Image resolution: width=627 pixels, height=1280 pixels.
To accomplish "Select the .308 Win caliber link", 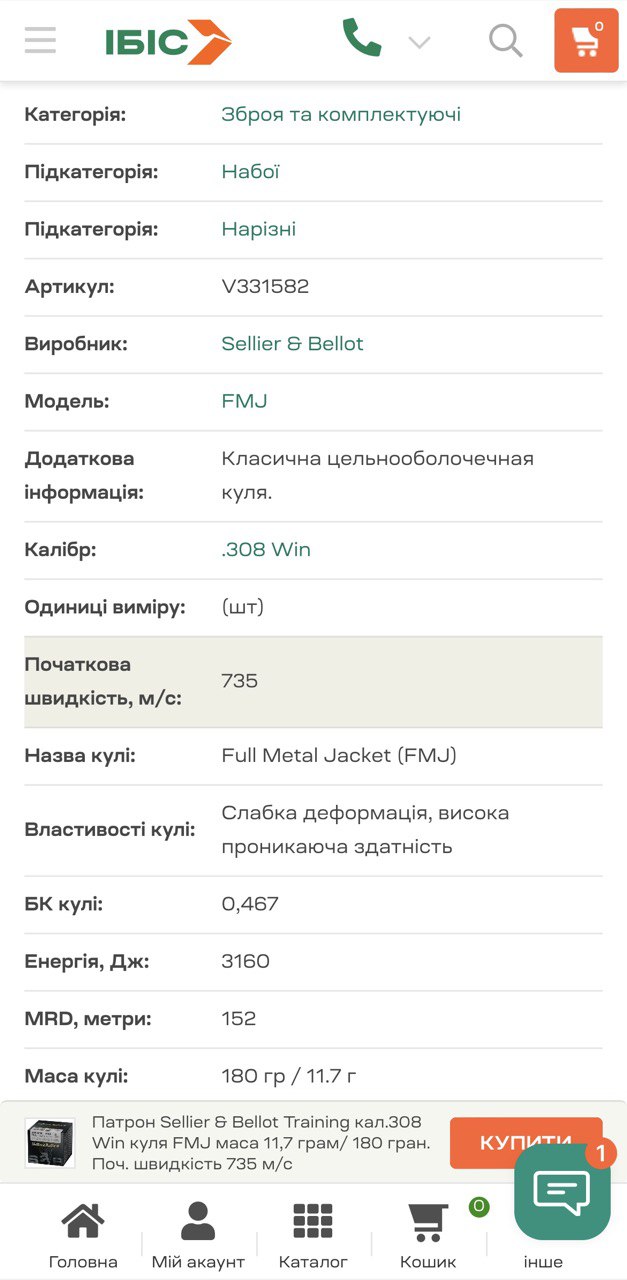I will tap(266, 550).
